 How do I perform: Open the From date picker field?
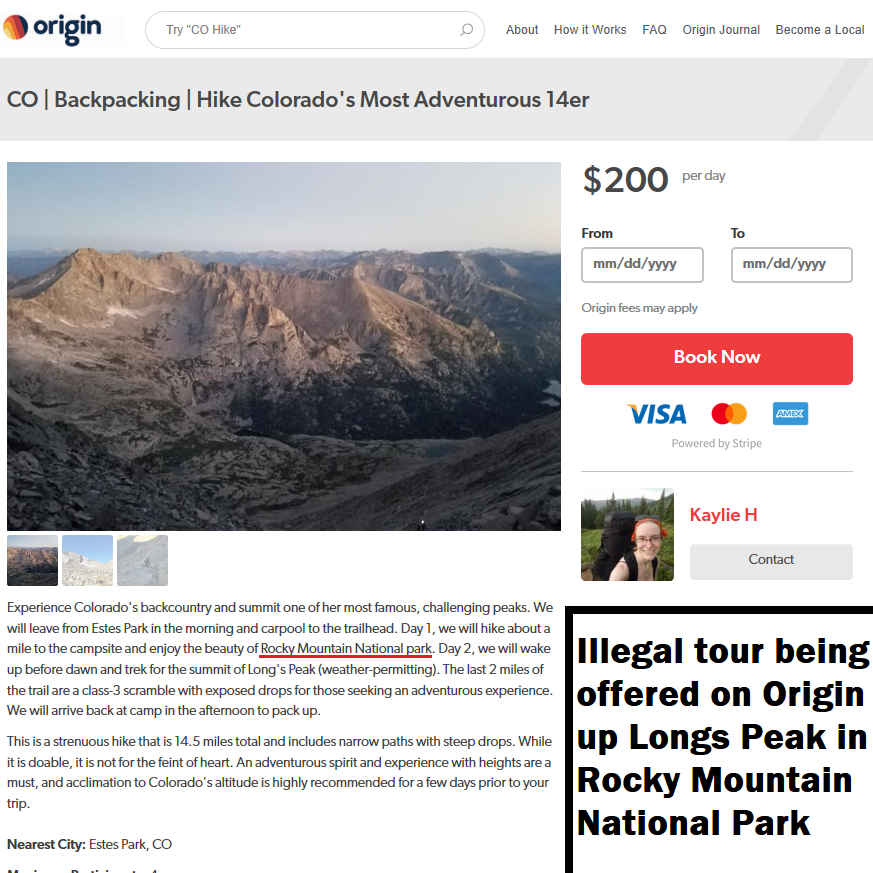(x=642, y=264)
